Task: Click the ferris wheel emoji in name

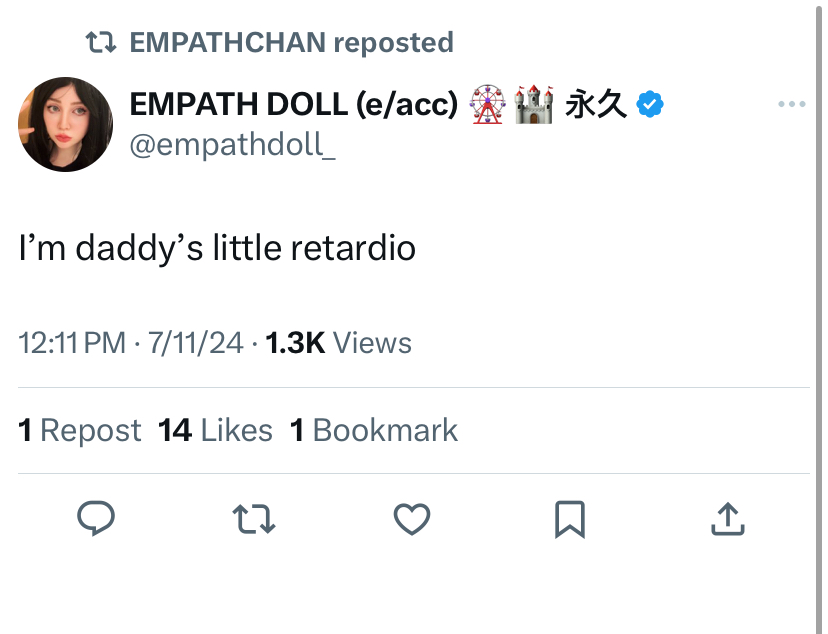Action: point(487,104)
